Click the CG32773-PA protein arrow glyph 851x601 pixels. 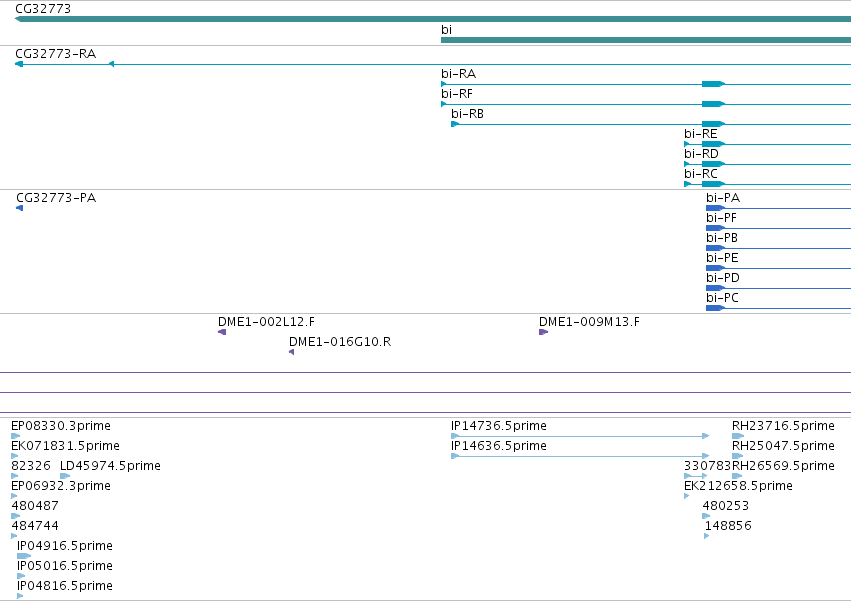tap(20, 208)
